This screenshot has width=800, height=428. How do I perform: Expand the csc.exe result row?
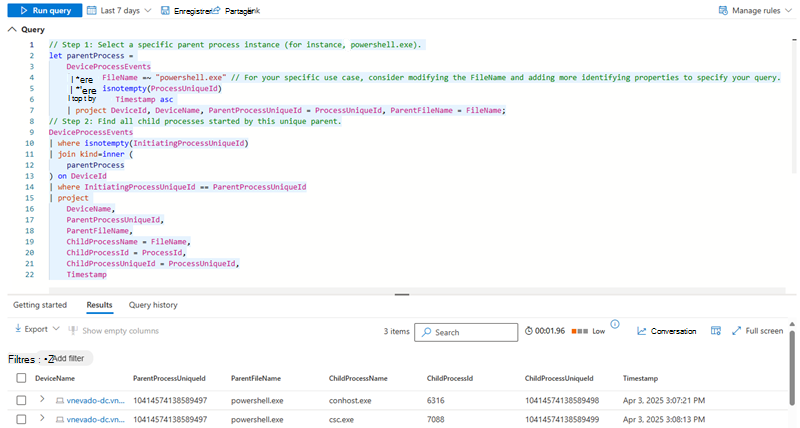click(42, 418)
